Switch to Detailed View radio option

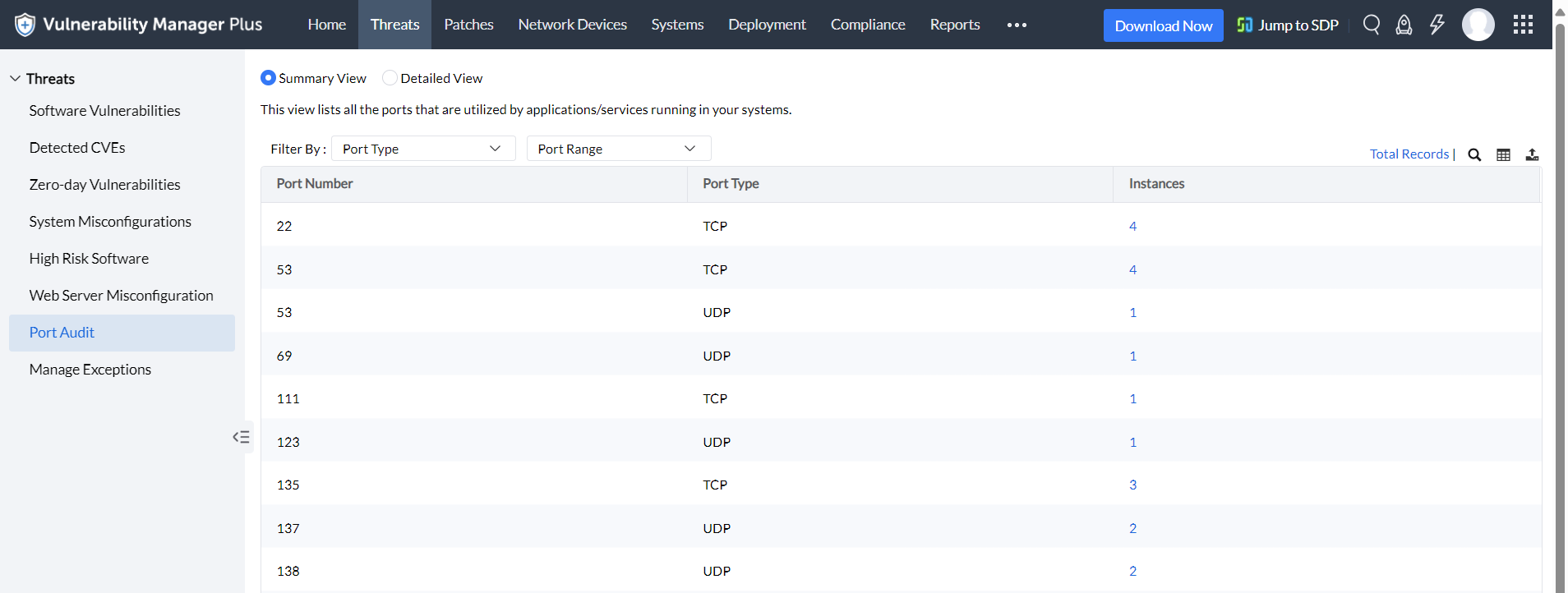click(x=390, y=78)
